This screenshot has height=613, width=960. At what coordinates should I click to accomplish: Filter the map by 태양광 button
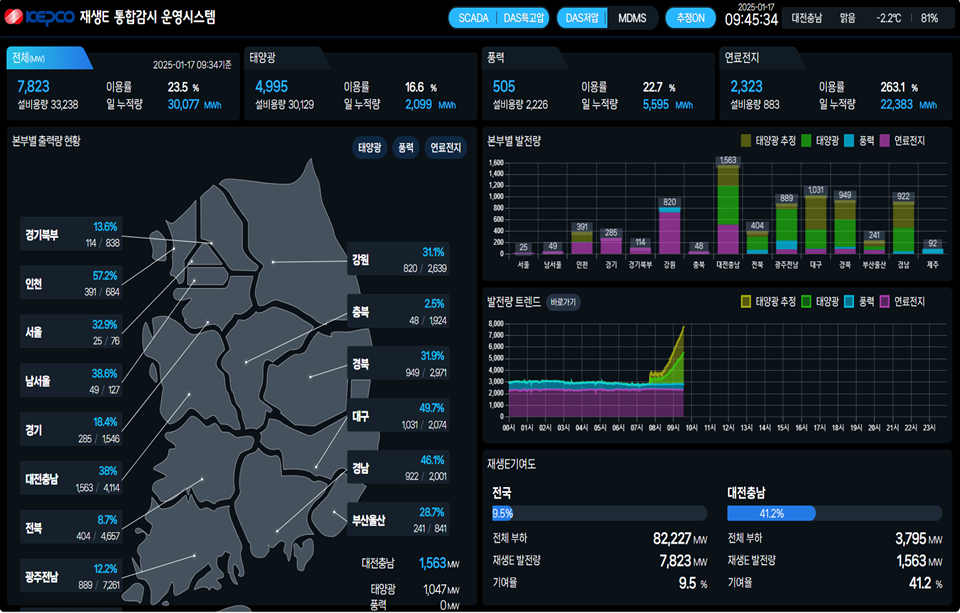coord(370,148)
